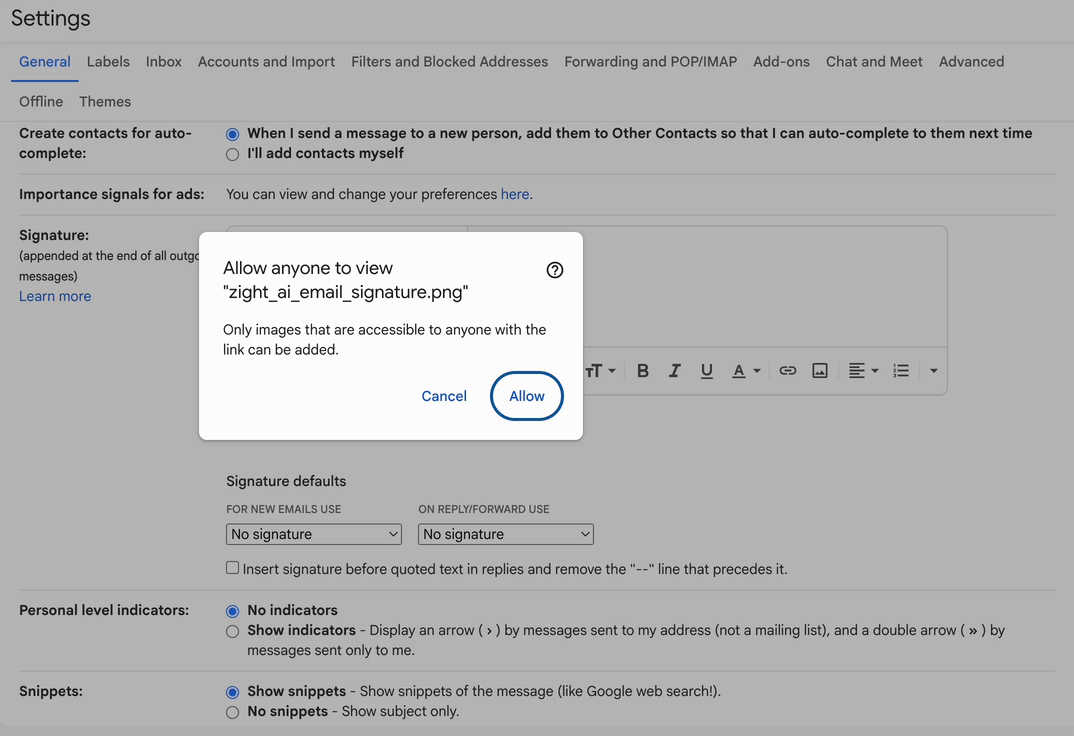Open the On Reply/Forward Use dropdown
The width and height of the screenshot is (1074, 736).
point(506,534)
